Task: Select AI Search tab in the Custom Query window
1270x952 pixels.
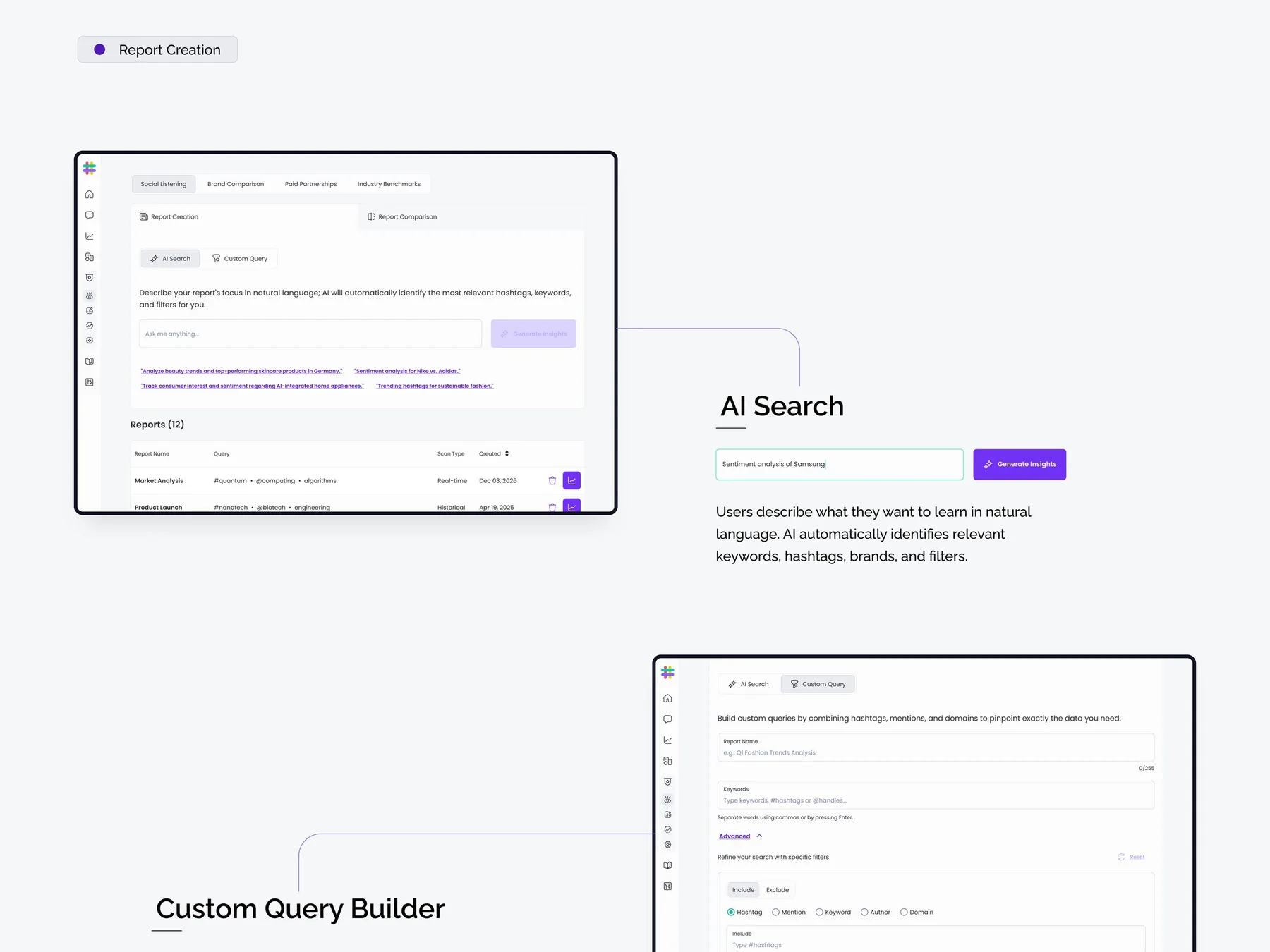Action: 749,684
